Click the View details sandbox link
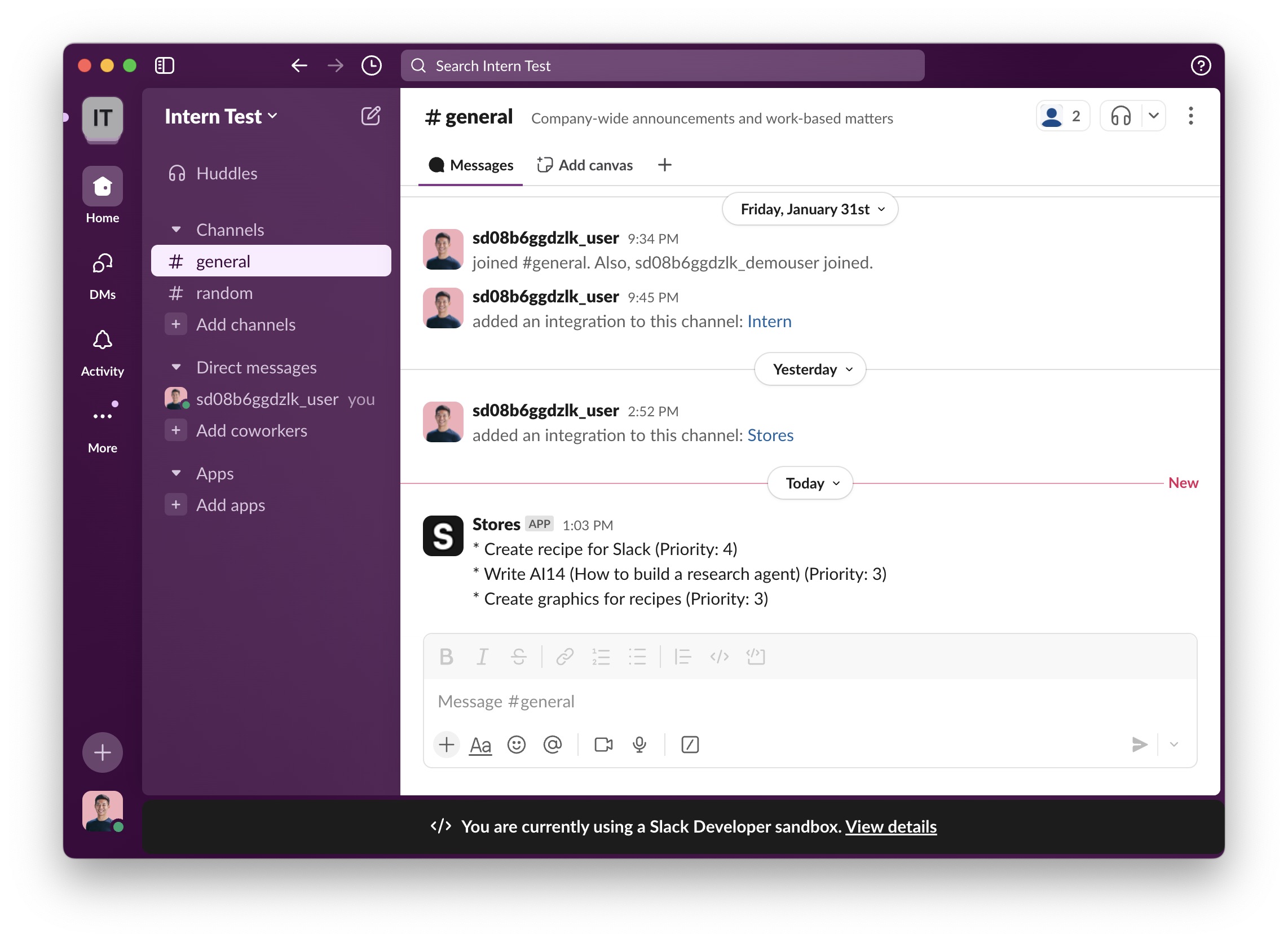 click(x=890, y=827)
